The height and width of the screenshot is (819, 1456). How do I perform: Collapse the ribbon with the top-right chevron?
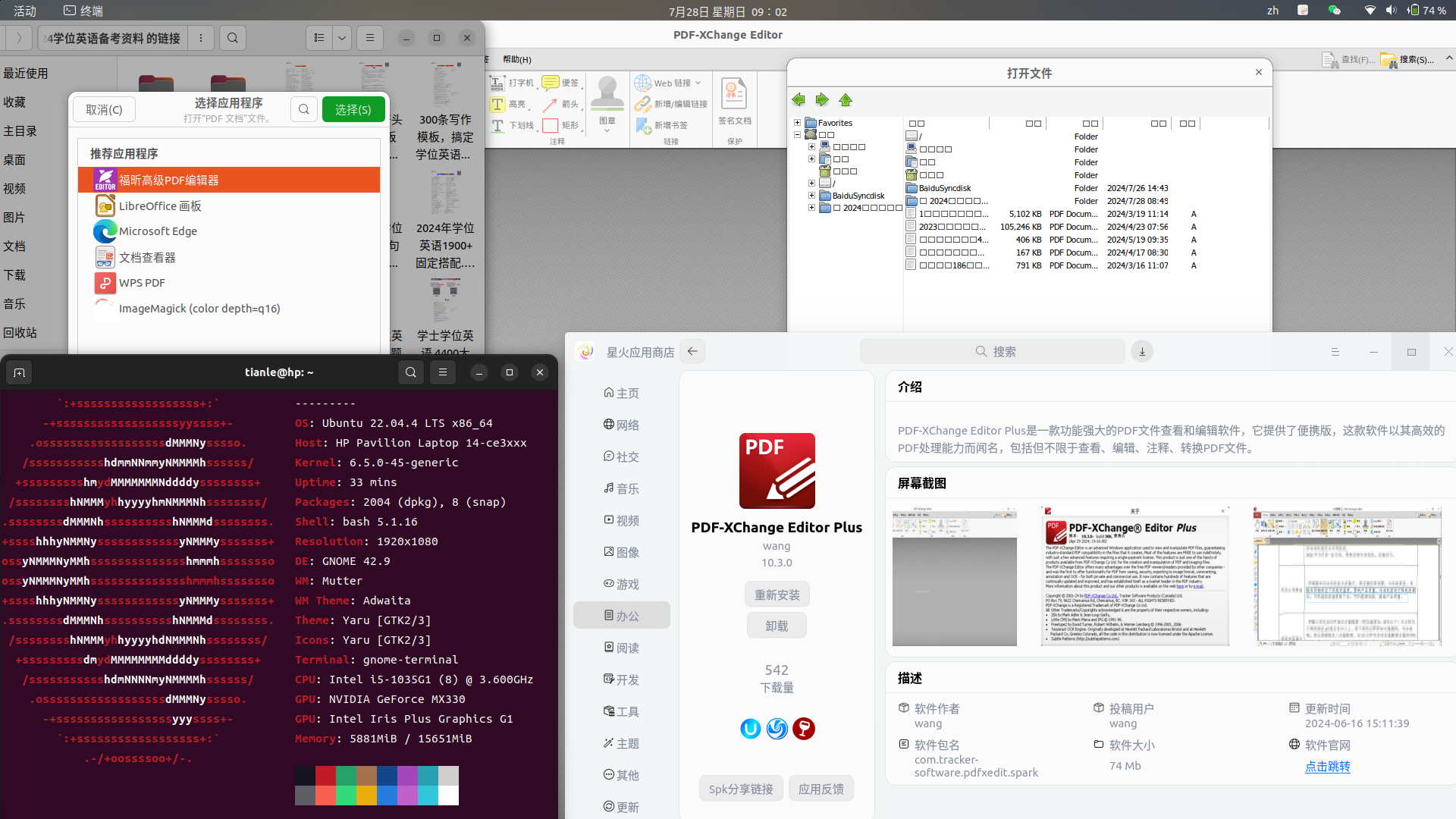(1449, 58)
